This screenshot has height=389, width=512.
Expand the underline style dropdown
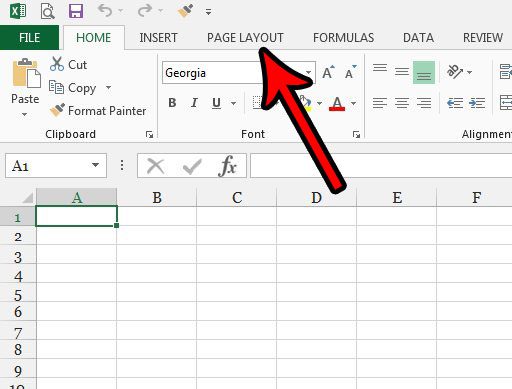click(234, 103)
